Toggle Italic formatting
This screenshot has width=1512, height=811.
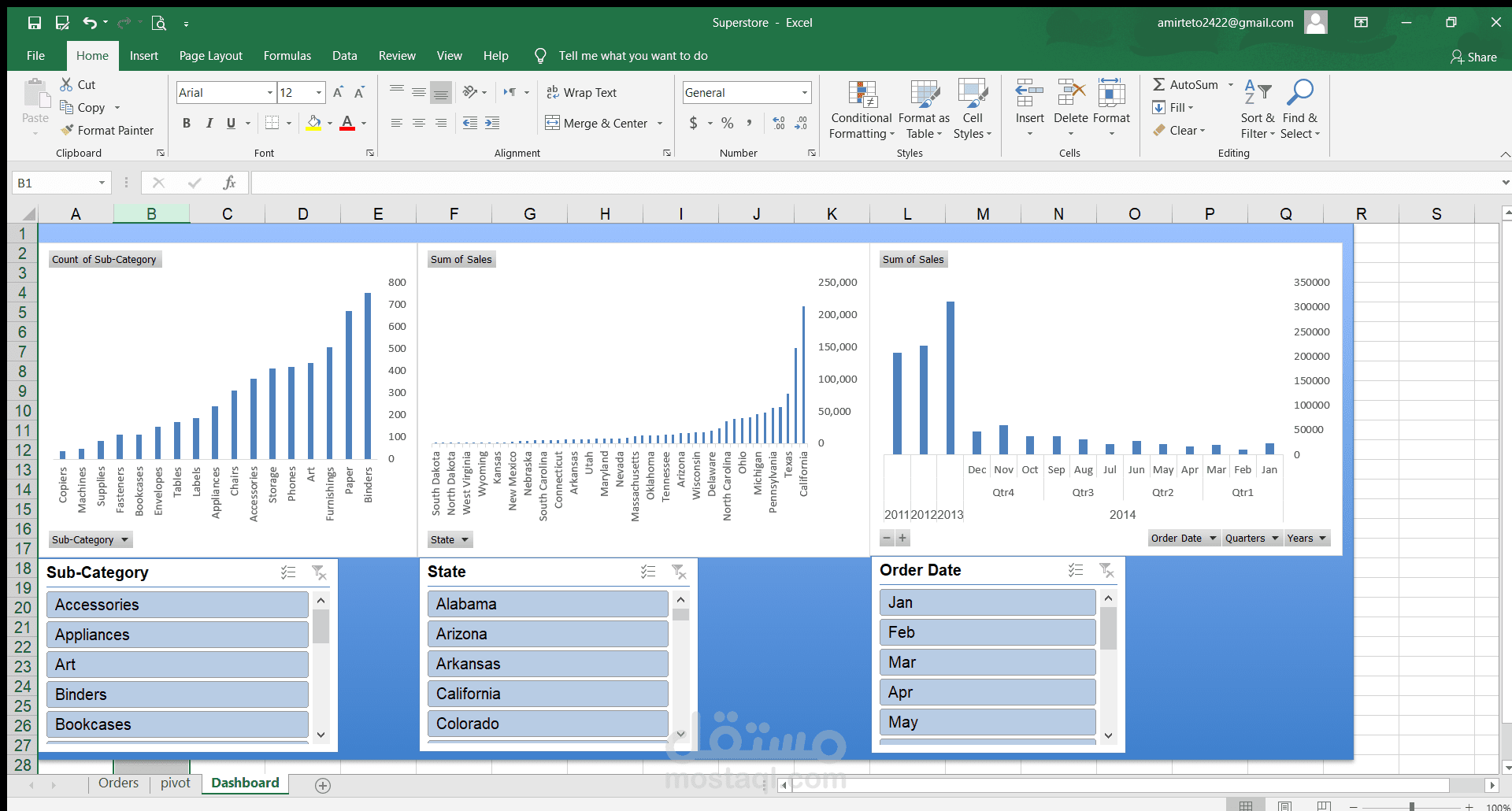click(209, 123)
